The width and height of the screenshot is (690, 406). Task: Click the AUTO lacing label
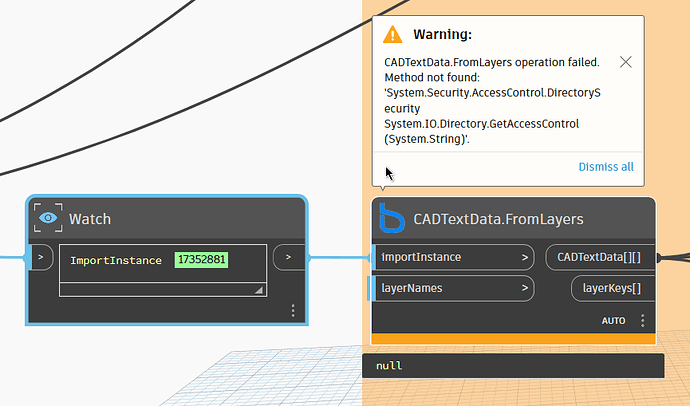point(613,321)
